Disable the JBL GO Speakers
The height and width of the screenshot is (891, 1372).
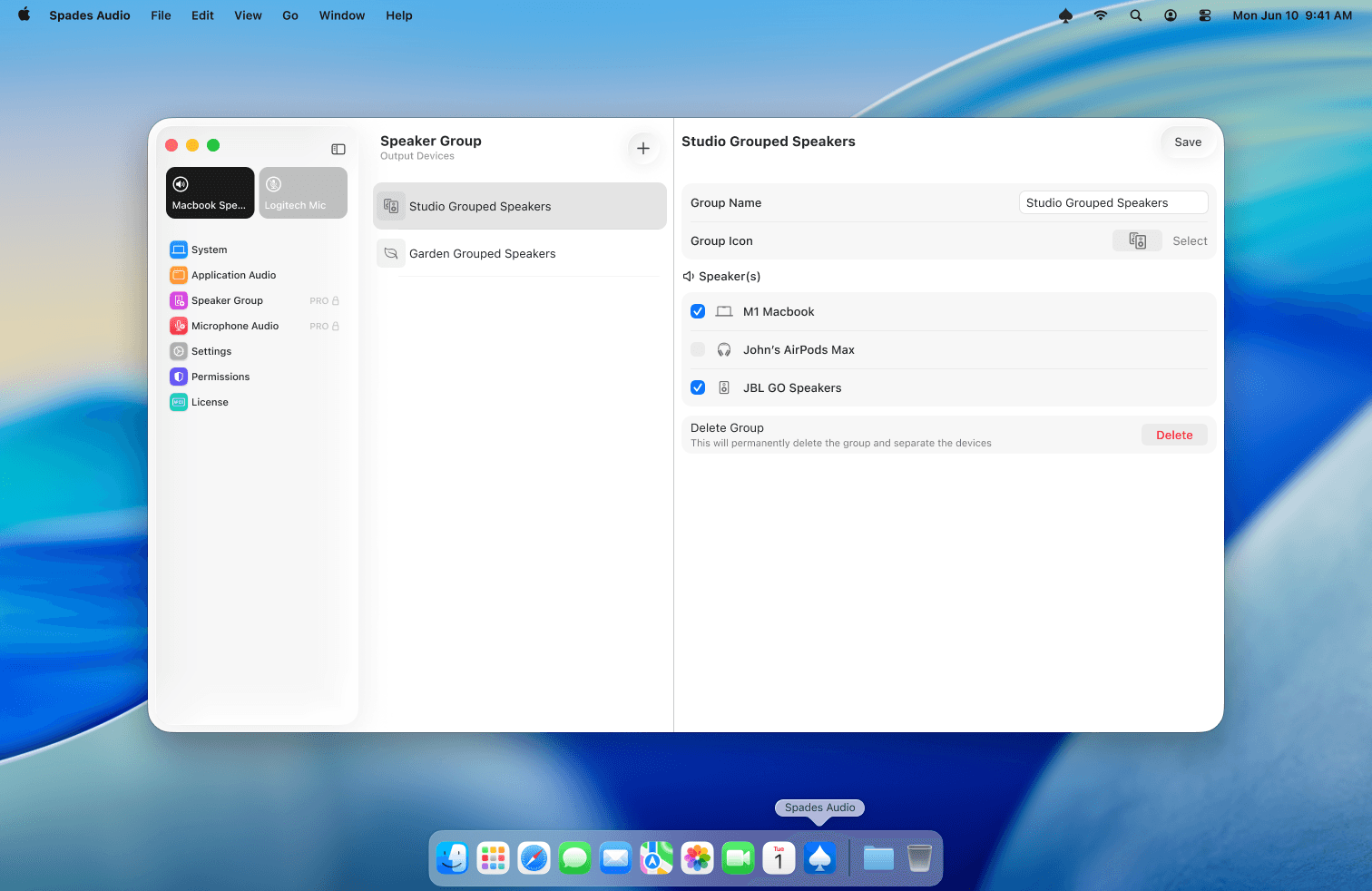coord(698,387)
